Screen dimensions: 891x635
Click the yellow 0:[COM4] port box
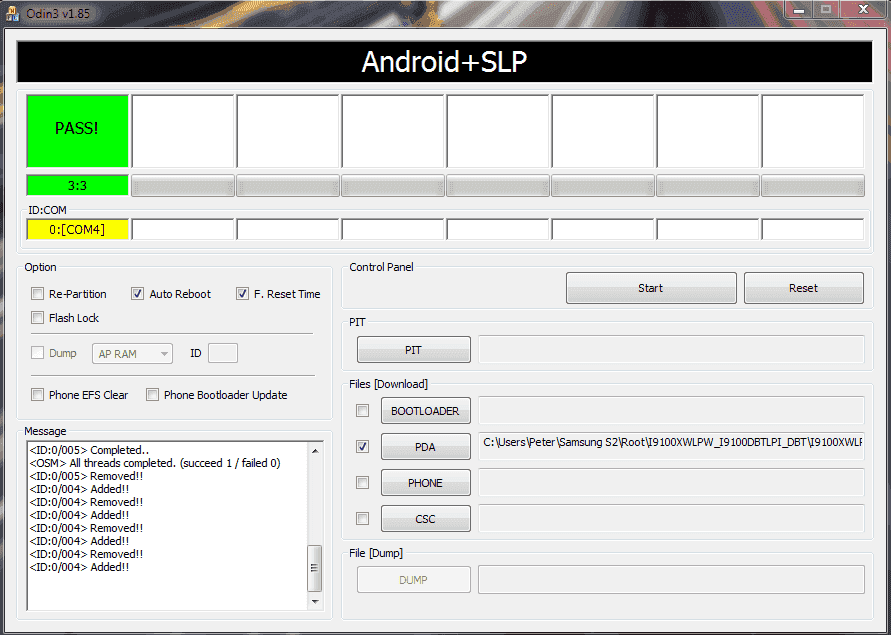pyautogui.click(x=77, y=230)
